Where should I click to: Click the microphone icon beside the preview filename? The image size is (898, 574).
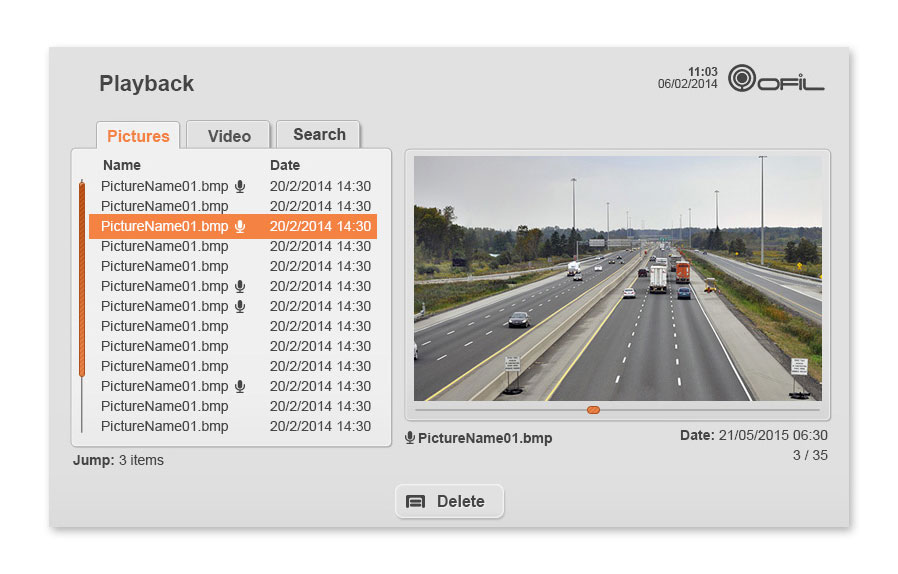tap(409, 438)
